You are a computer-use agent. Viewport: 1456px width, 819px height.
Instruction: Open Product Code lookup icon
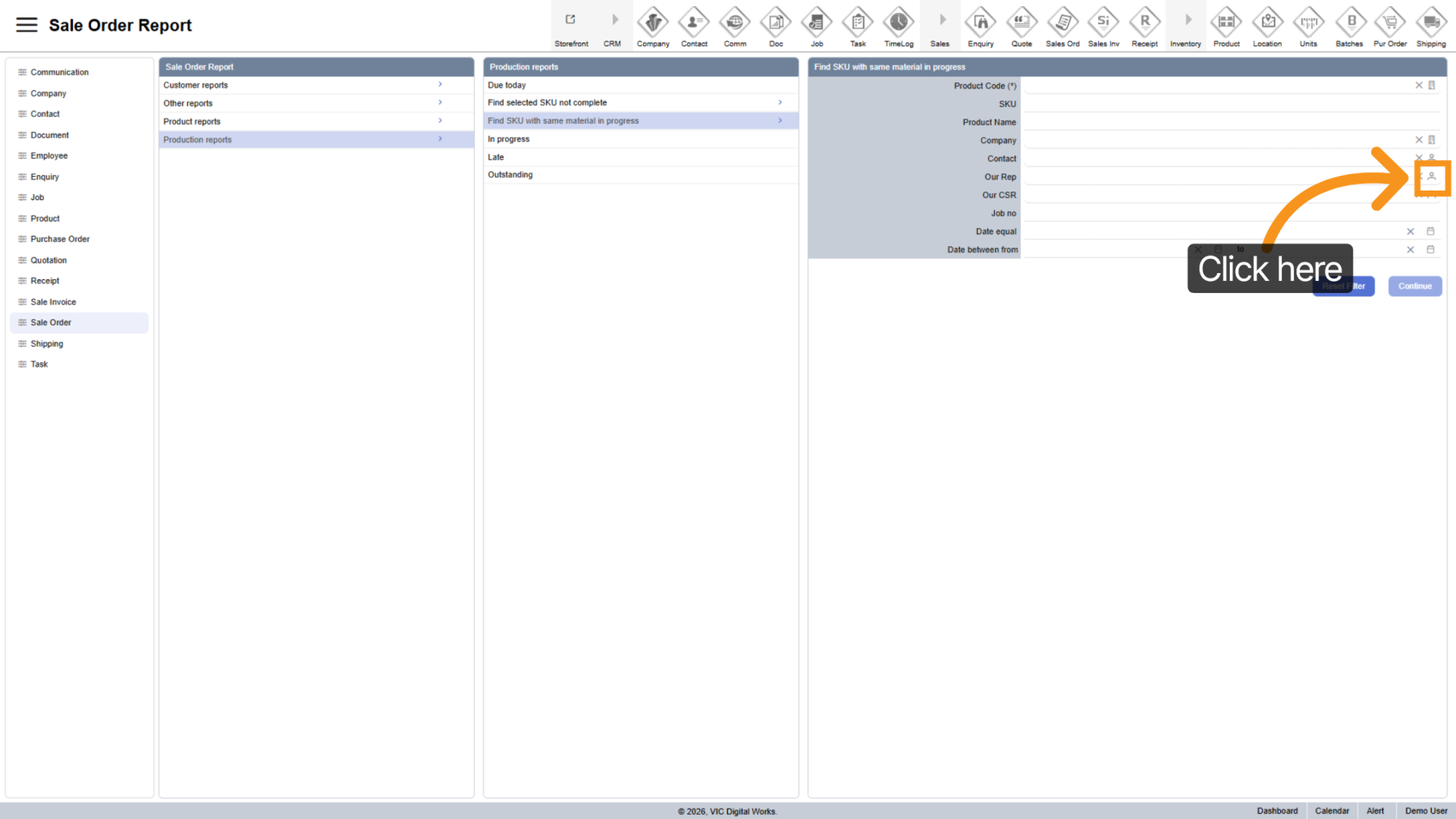[1432, 86]
